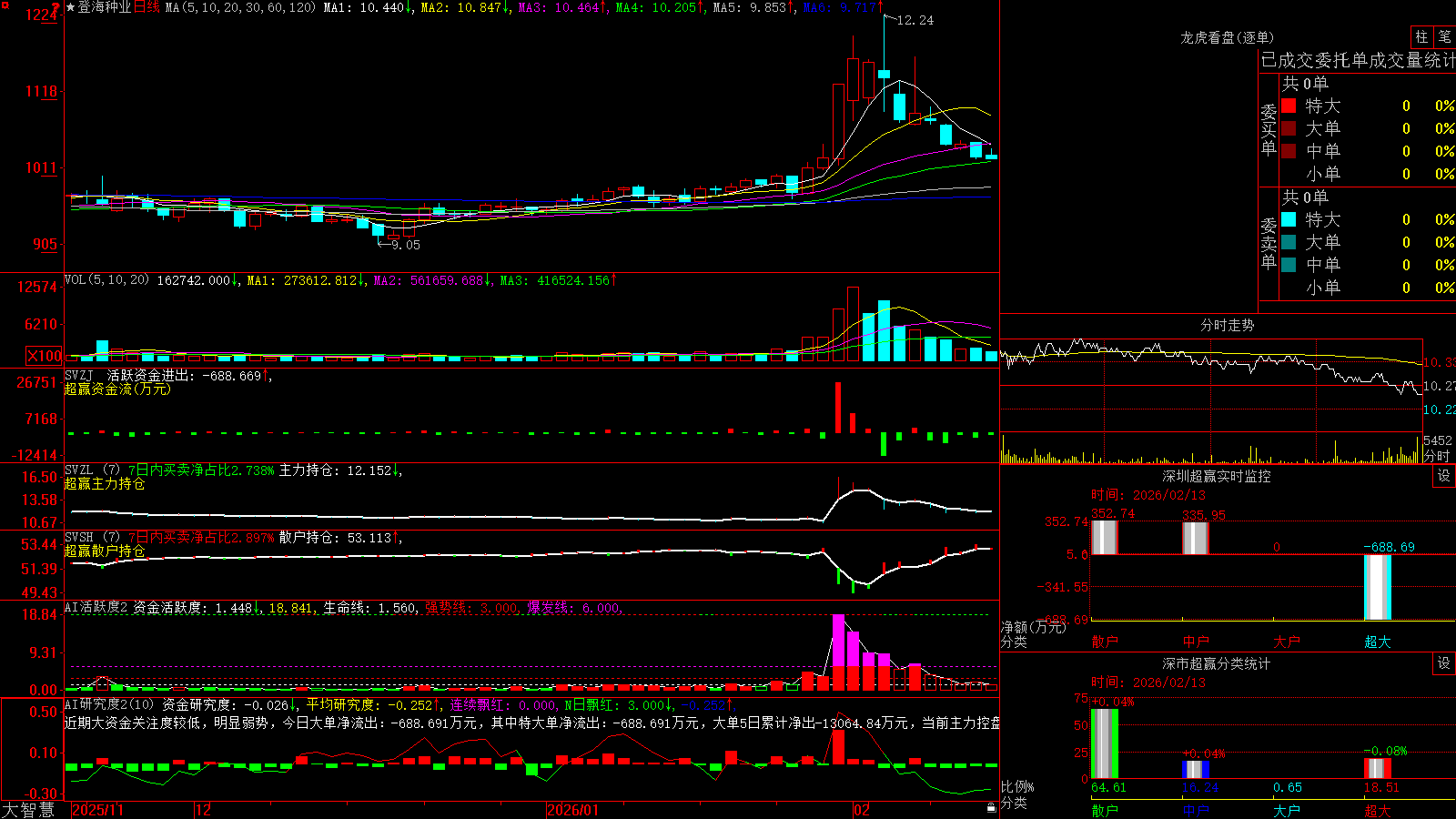Click the bright red 特大 buy-order swatch
This screenshot has height=819, width=1456.
point(1289,106)
